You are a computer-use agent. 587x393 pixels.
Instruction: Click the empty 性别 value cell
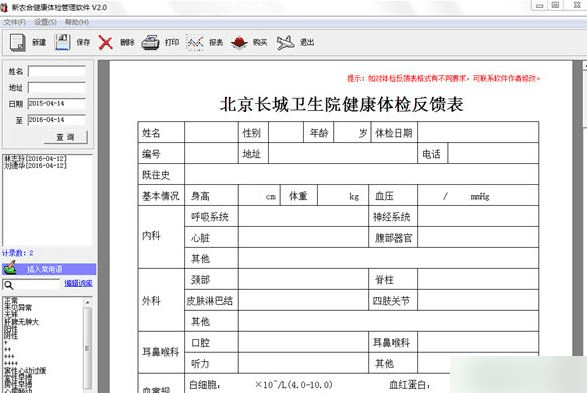click(x=286, y=132)
